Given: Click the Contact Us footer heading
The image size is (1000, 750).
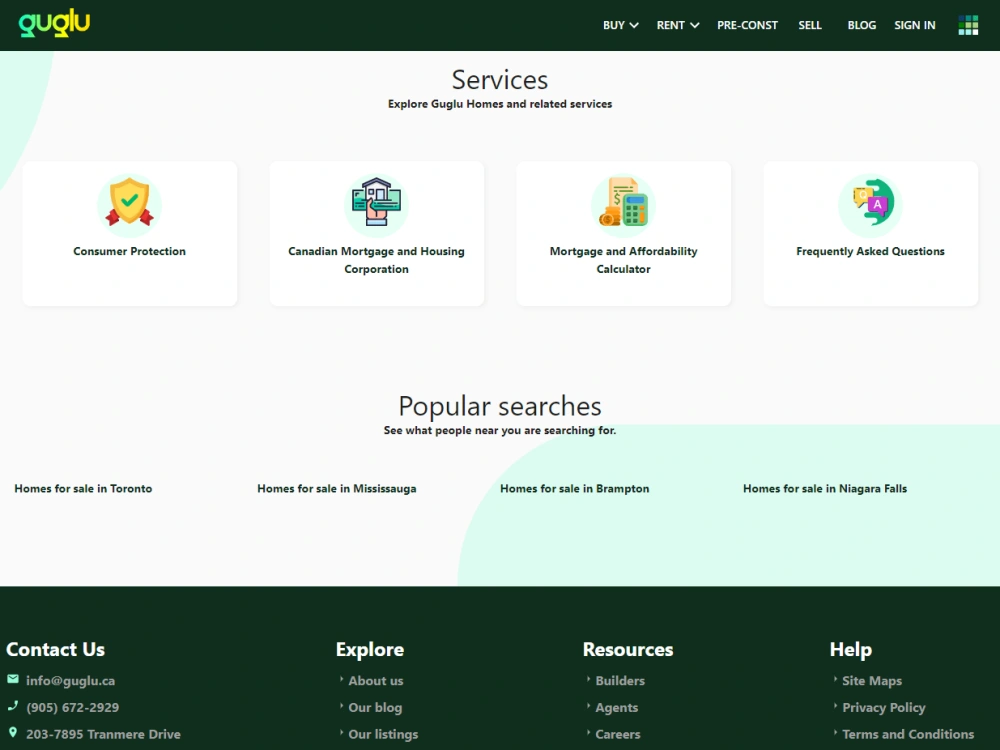Looking at the screenshot, I should pyautogui.click(x=55, y=649).
